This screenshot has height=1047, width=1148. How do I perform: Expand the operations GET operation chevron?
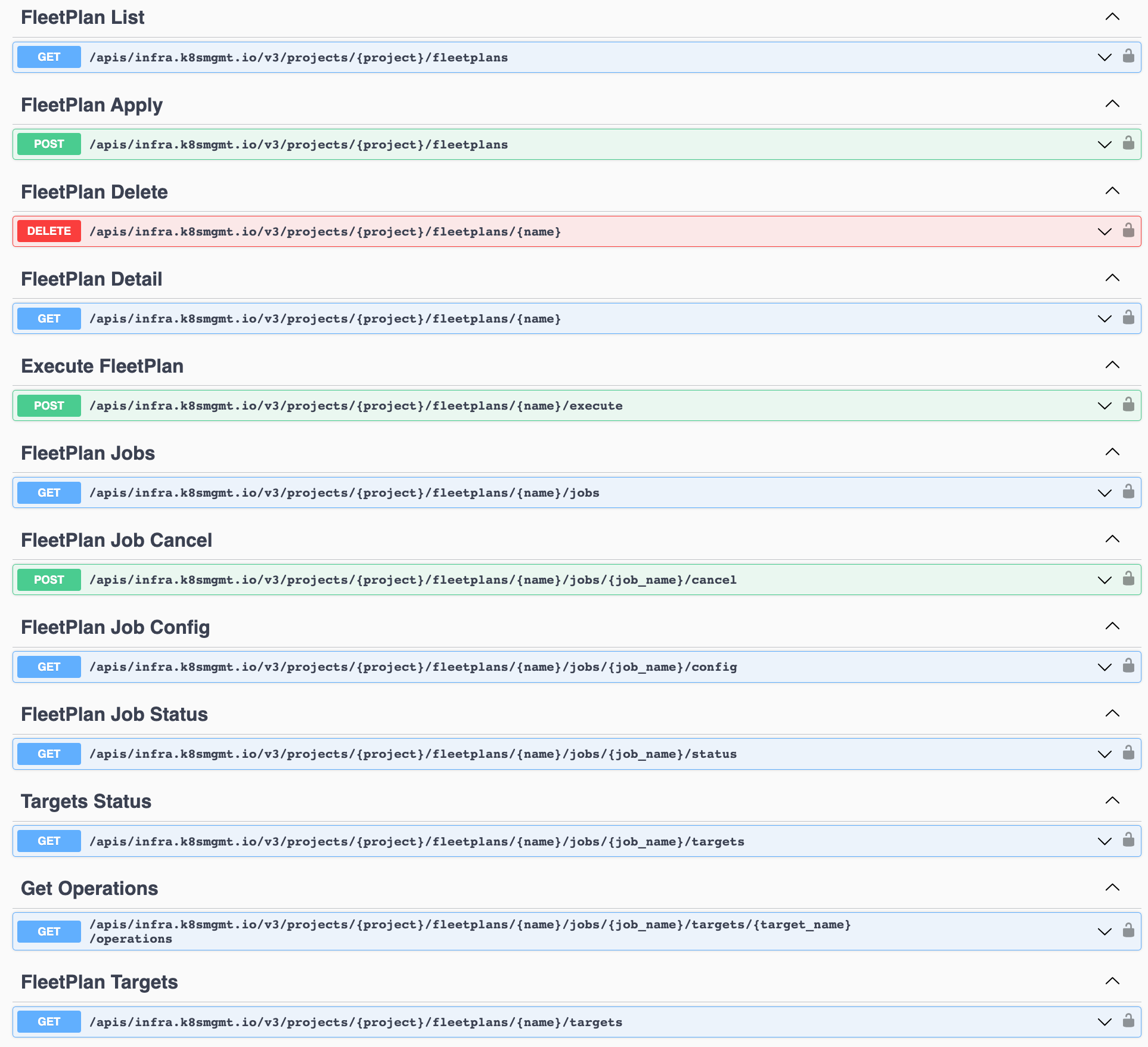click(1104, 932)
